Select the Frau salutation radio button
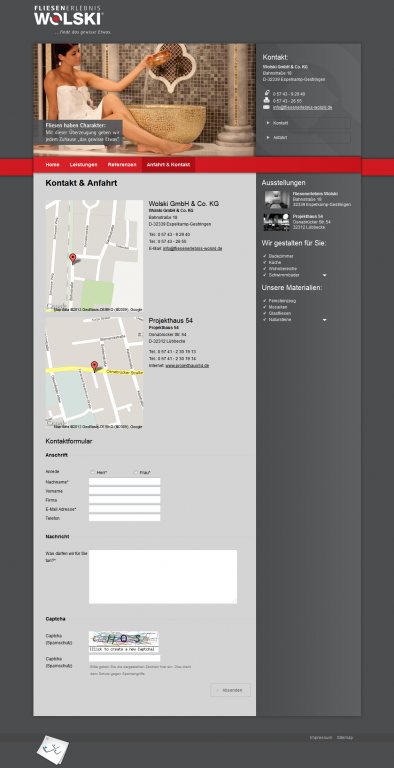This screenshot has width=394, height=768. [136, 472]
